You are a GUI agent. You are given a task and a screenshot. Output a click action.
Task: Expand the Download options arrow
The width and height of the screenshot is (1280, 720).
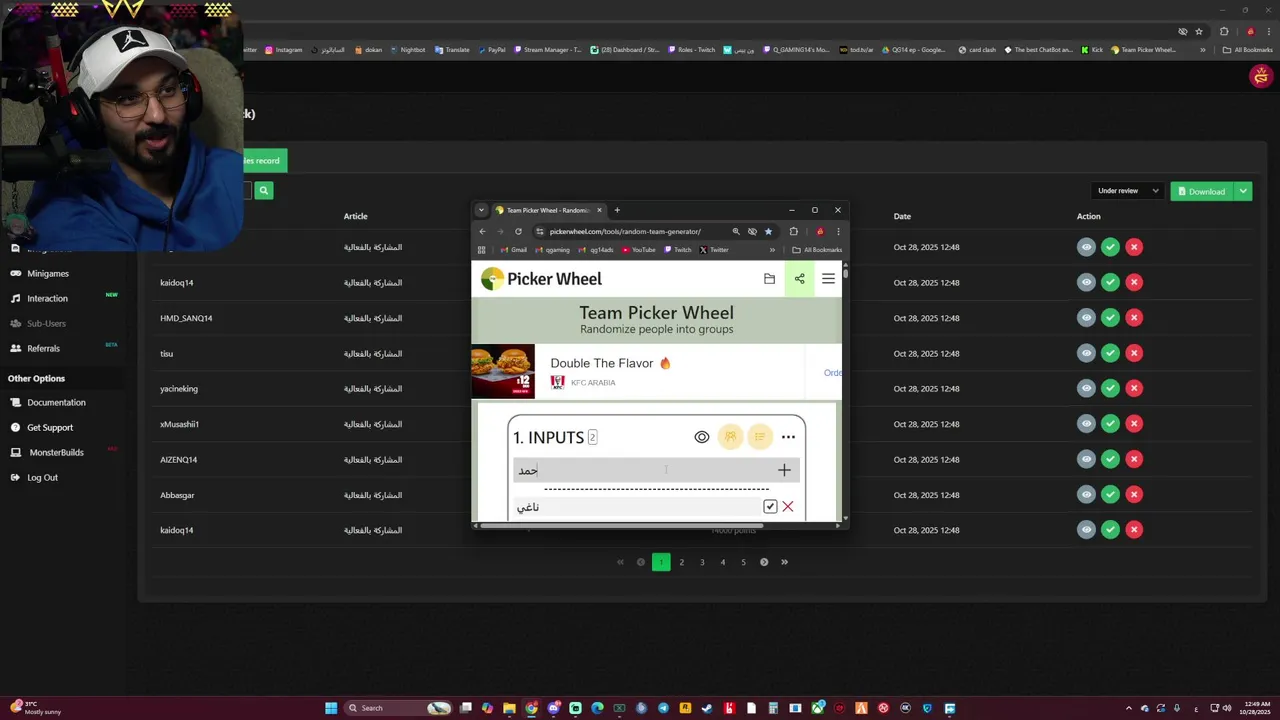(1243, 191)
